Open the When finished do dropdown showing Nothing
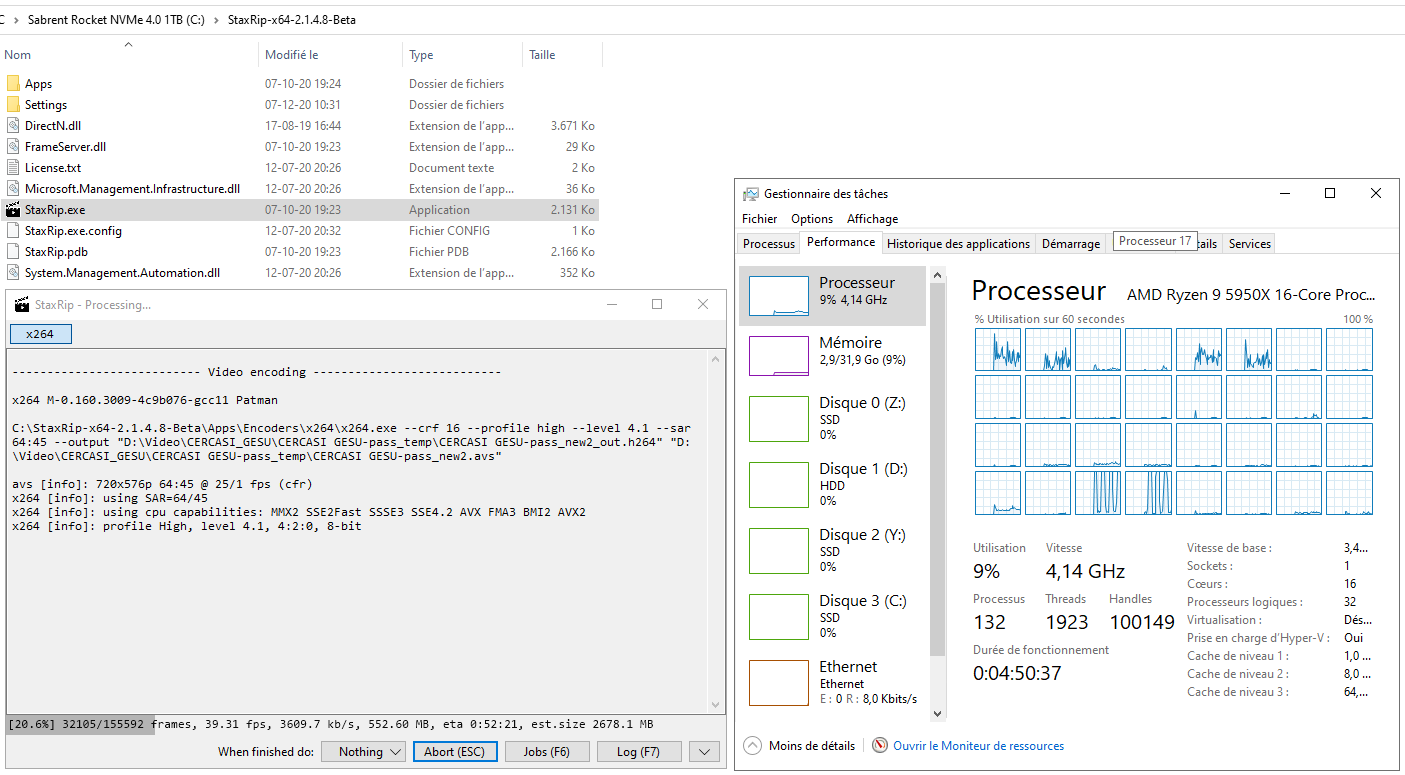Screen dimensions: 1405x775 [362, 752]
